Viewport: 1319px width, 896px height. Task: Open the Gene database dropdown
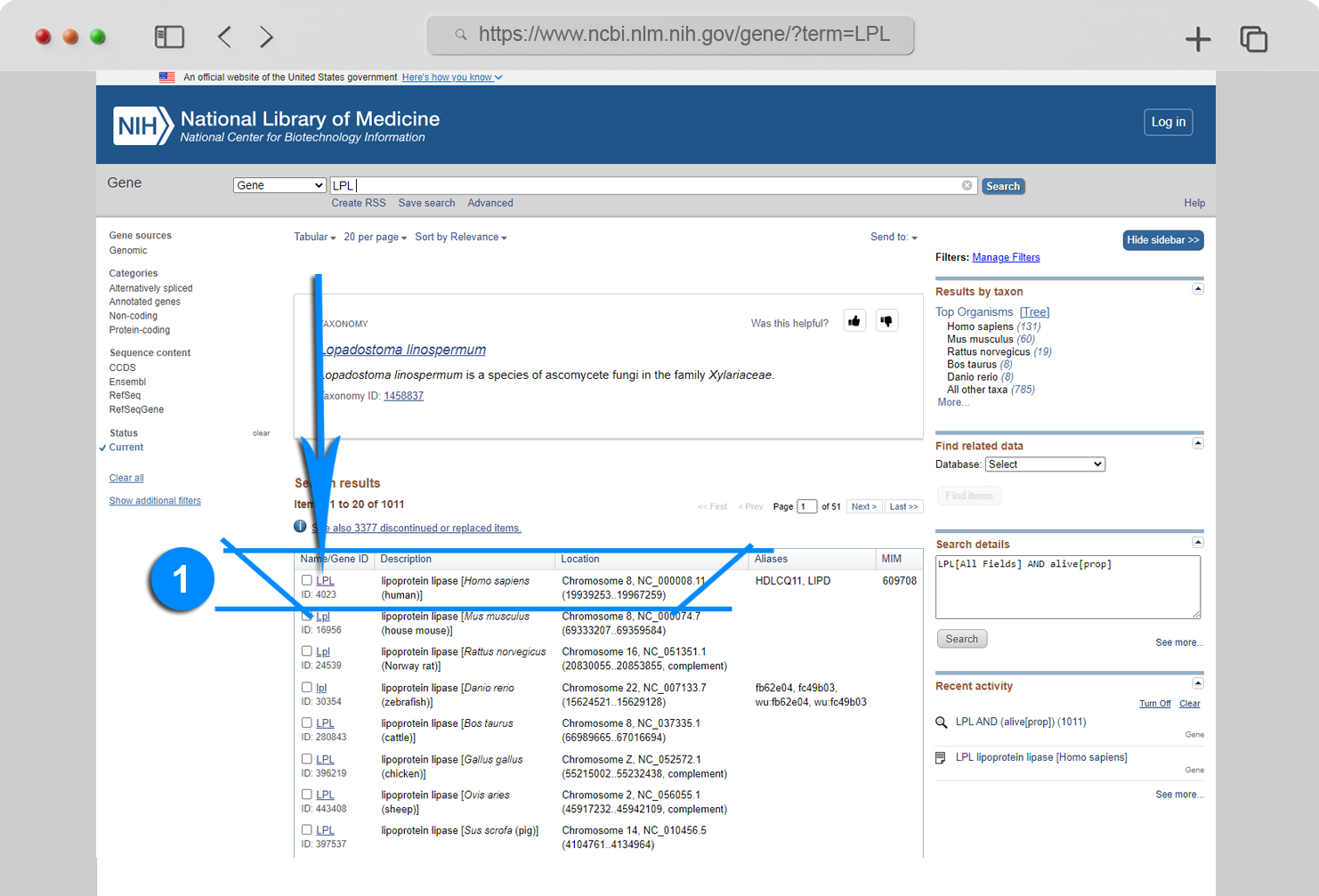[x=279, y=185]
